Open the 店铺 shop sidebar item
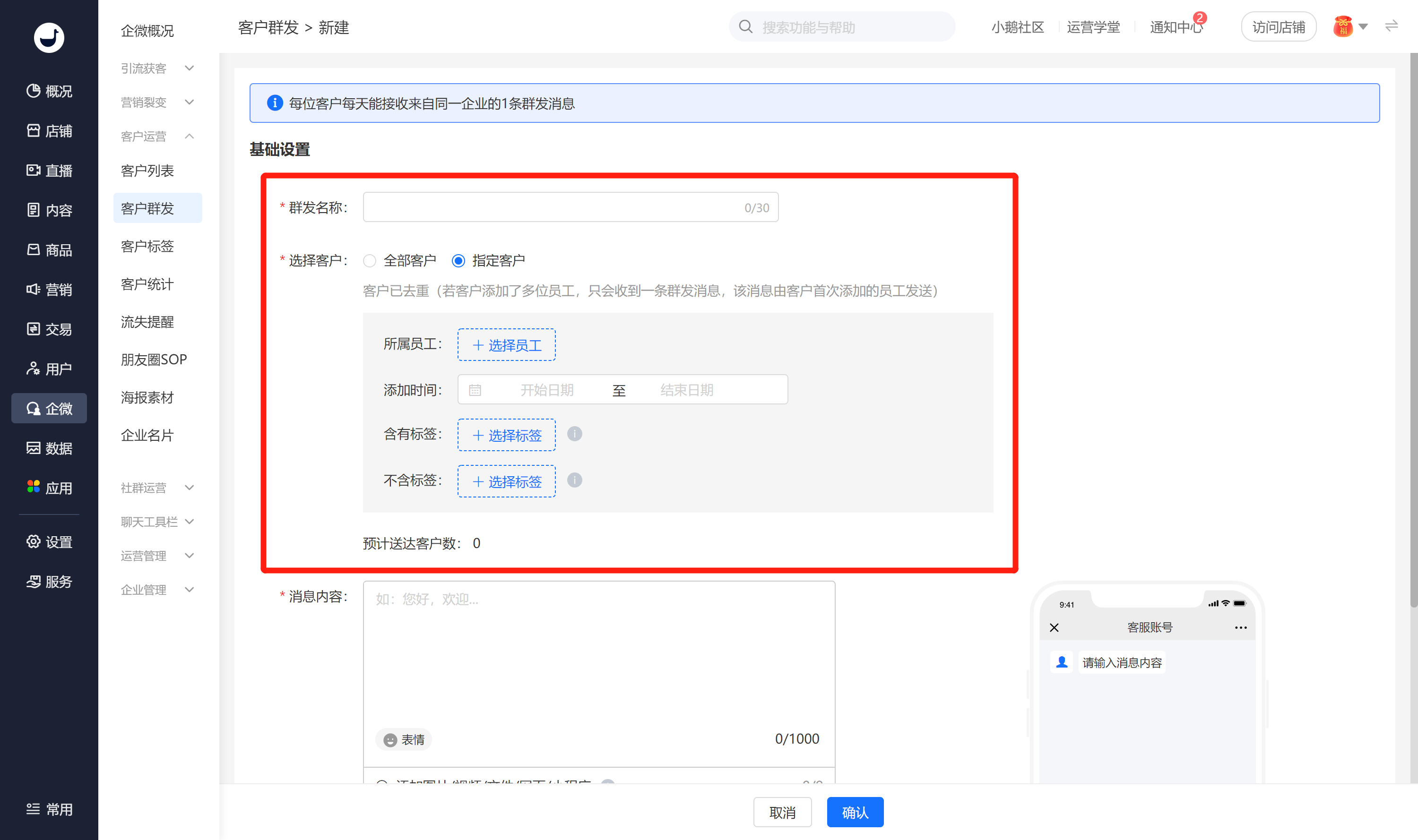1418x840 pixels. coord(49,131)
